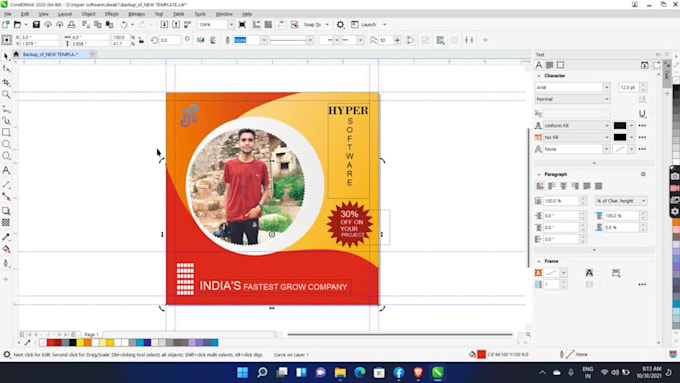
Task: Open the '% of Char. height' dropdown
Action: [x=621, y=201]
